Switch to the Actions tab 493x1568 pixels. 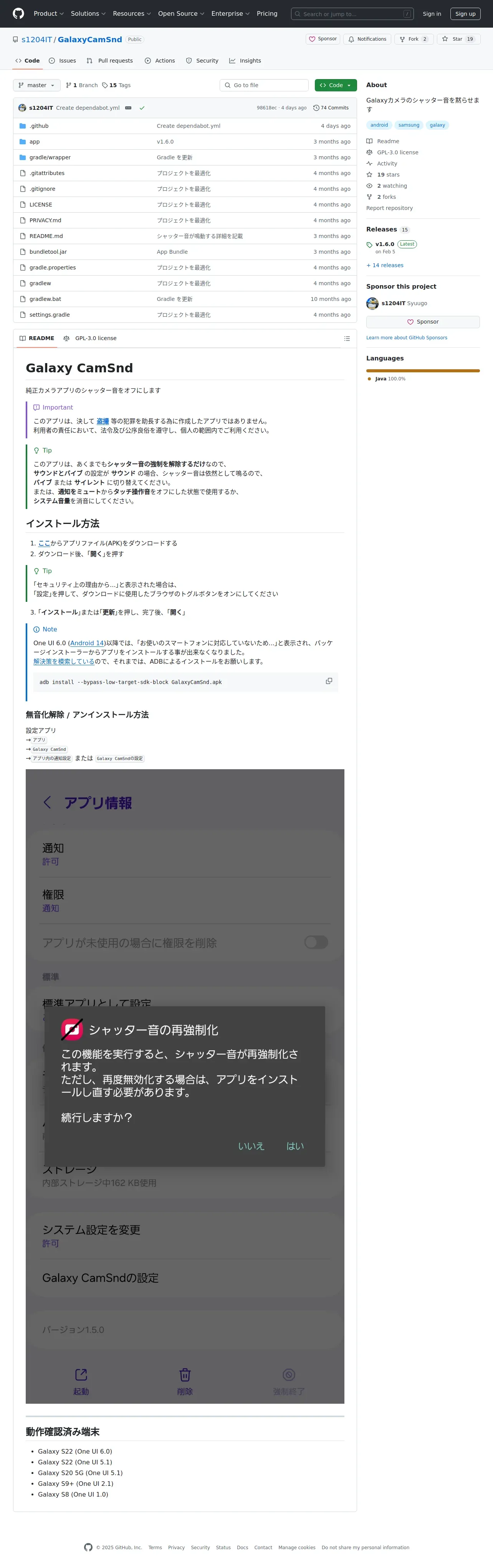159,61
